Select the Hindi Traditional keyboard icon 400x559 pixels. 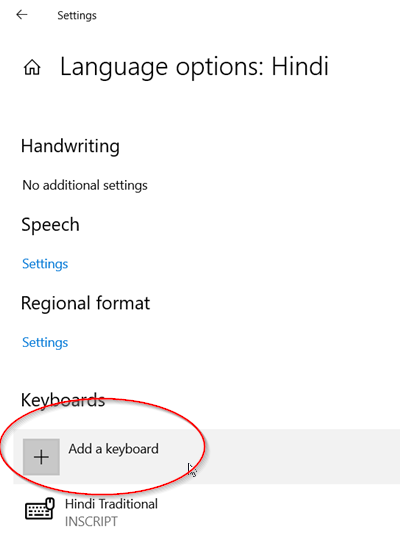(x=40, y=509)
